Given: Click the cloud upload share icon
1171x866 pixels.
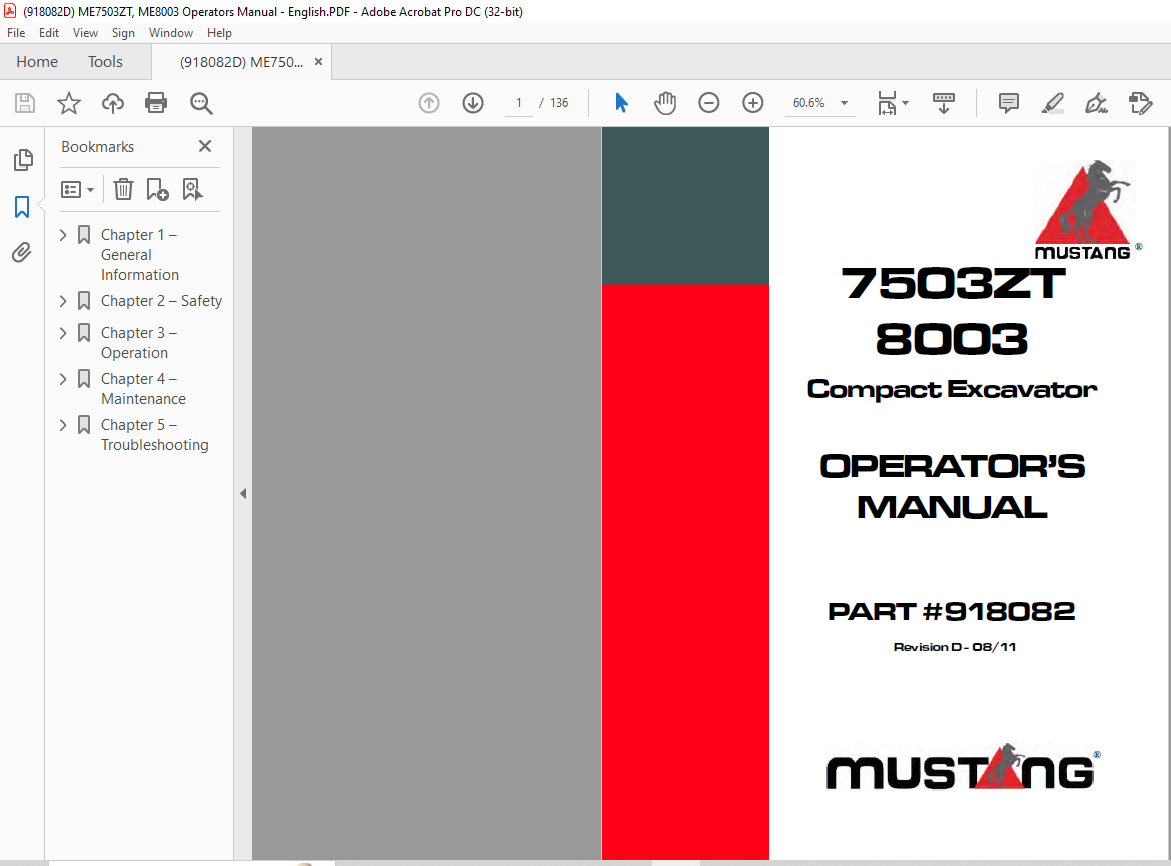Looking at the screenshot, I should 113,103.
